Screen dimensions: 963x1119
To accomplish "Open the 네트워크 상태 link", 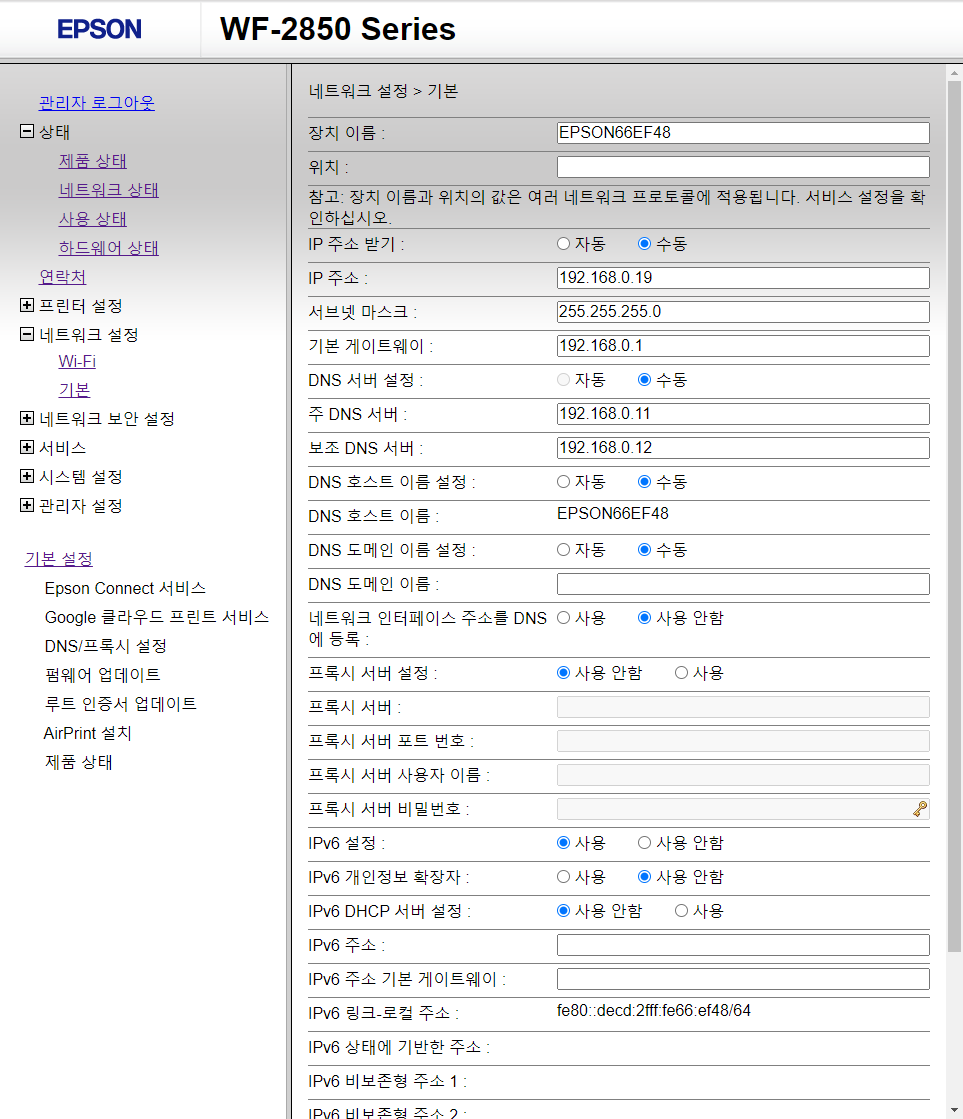I will [x=109, y=190].
